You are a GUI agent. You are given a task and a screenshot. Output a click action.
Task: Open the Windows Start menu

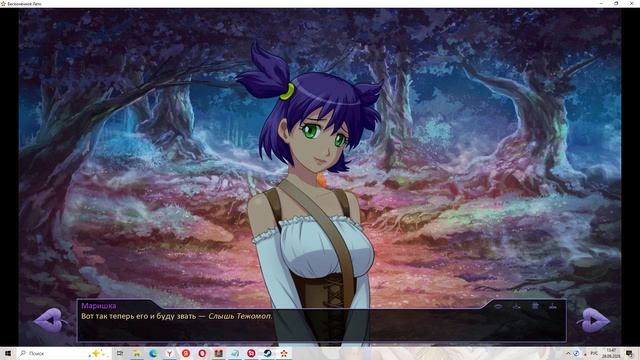click(8, 353)
